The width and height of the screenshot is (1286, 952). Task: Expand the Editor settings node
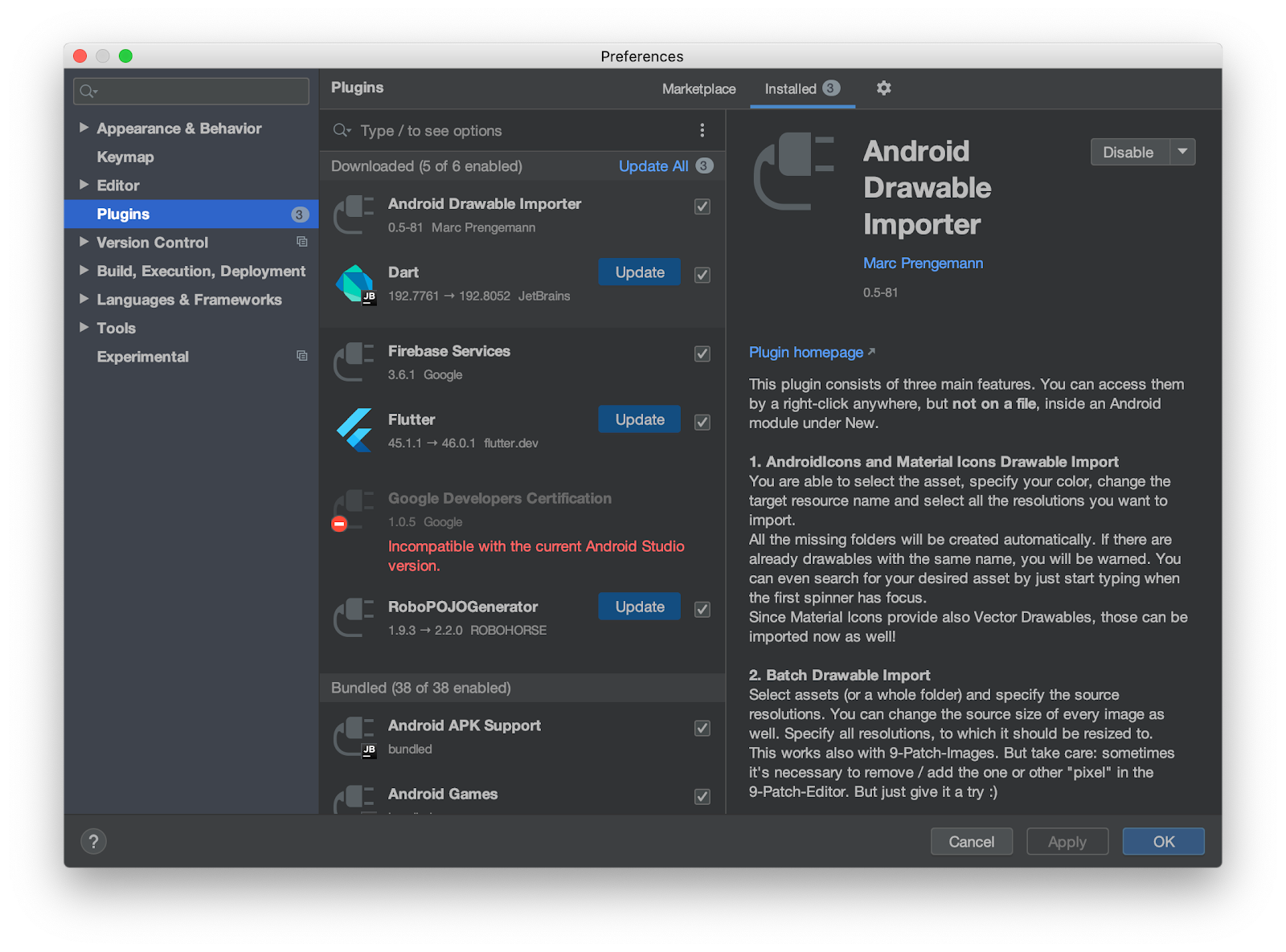[x=84, y=185]
